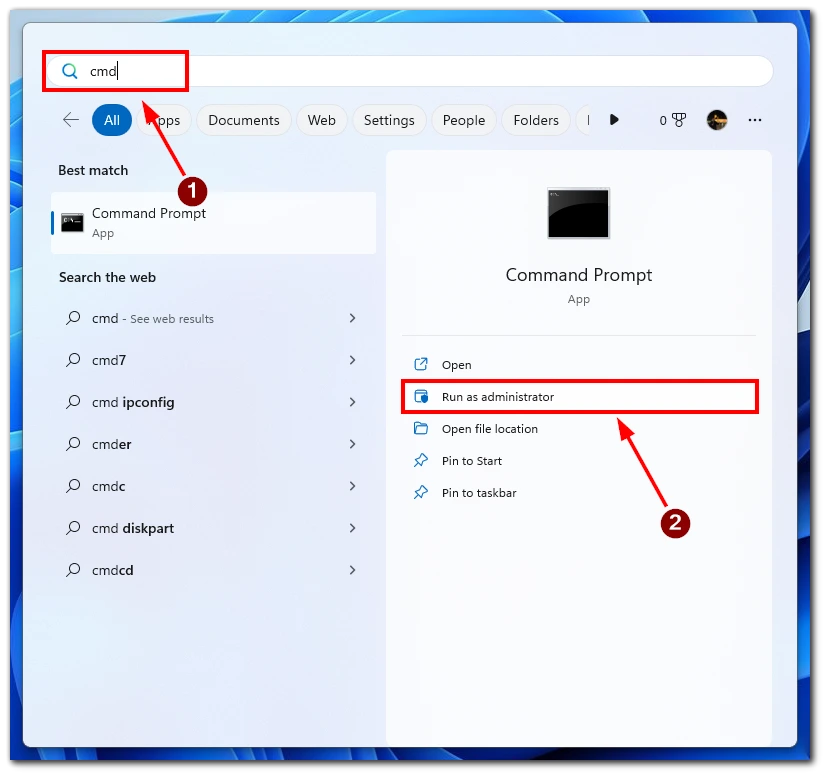Switch to the Documents filter tab
Viewport: 828px width, 778px height.
click(x=243, y=120)
